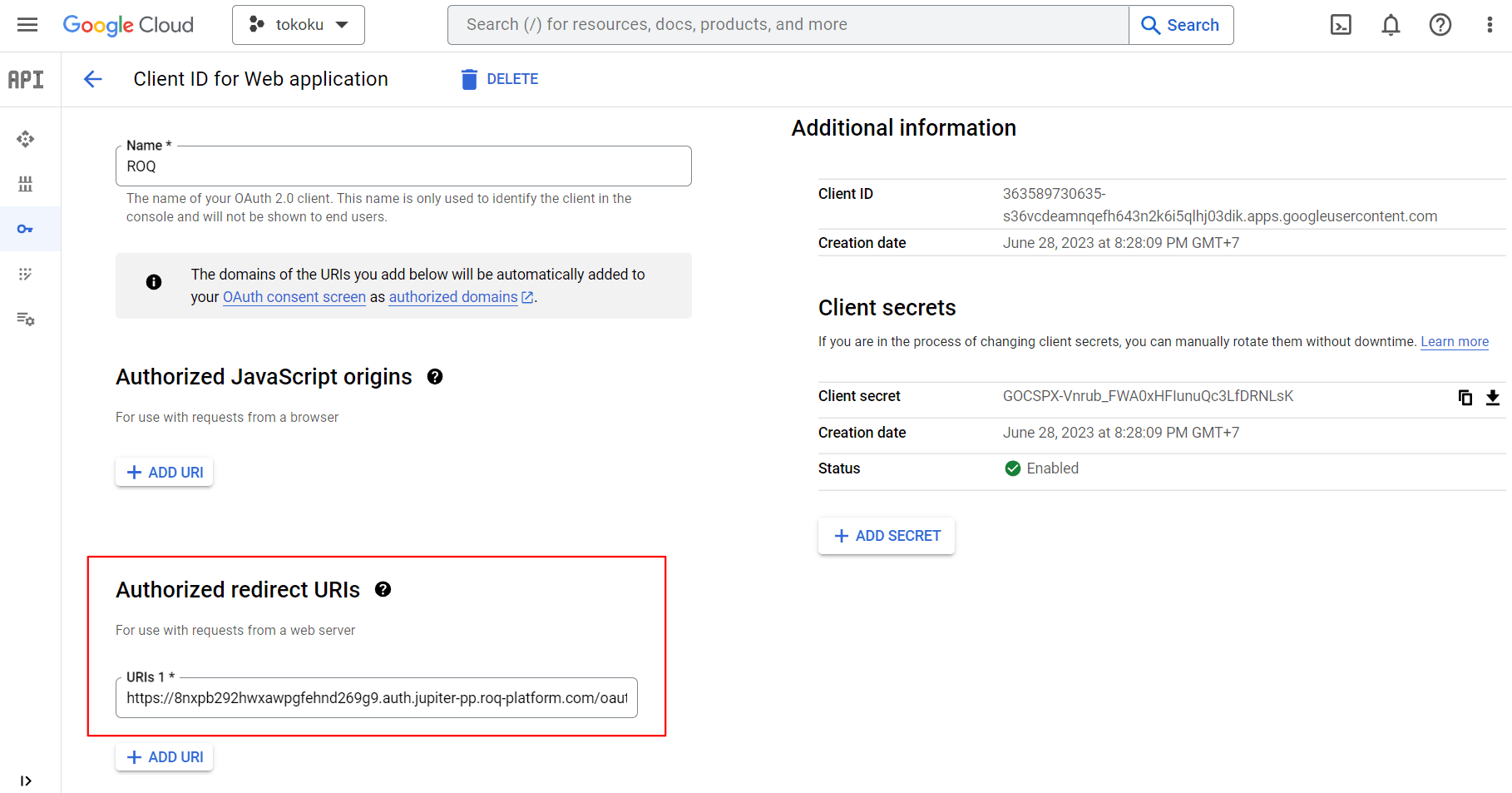Download the client secret
1512x793 pixels.
[x=1493, y=397]
